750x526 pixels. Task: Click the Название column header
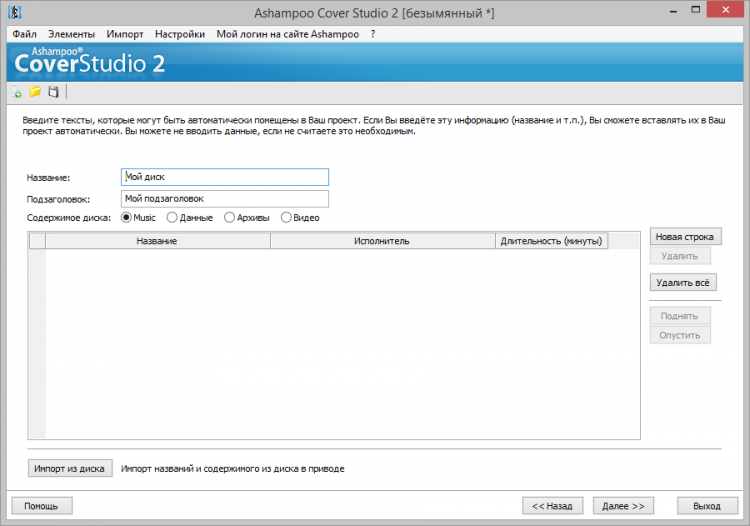pos(158,241)
